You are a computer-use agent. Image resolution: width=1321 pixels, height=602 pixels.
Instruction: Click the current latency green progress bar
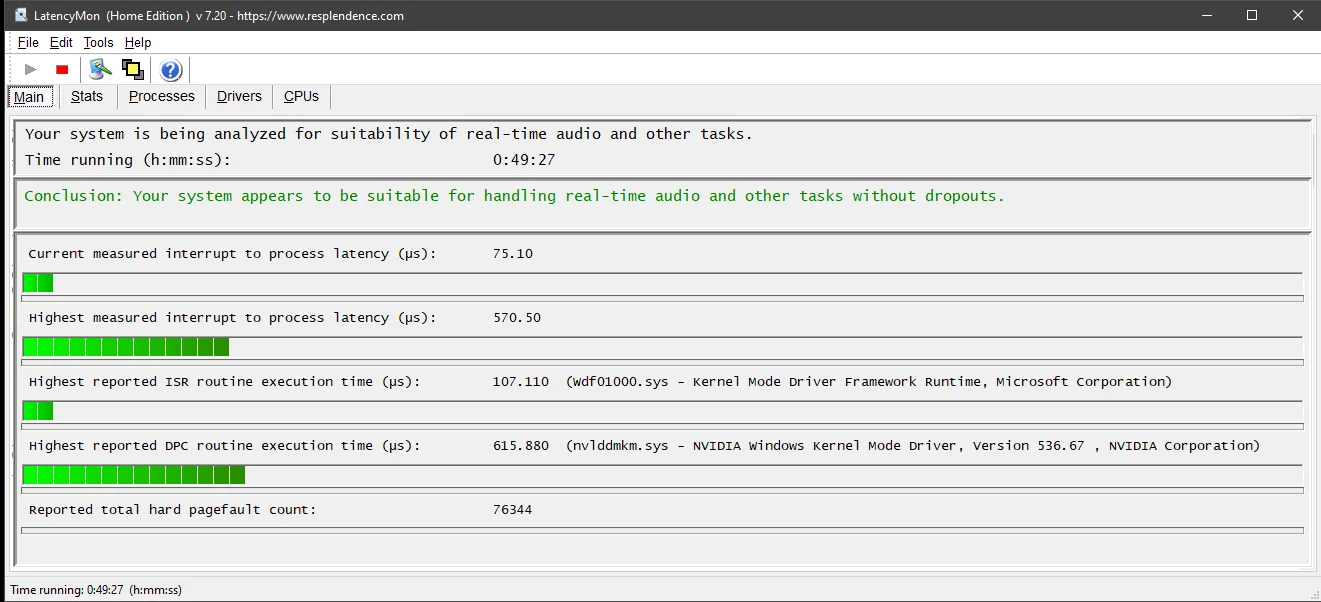662,283
